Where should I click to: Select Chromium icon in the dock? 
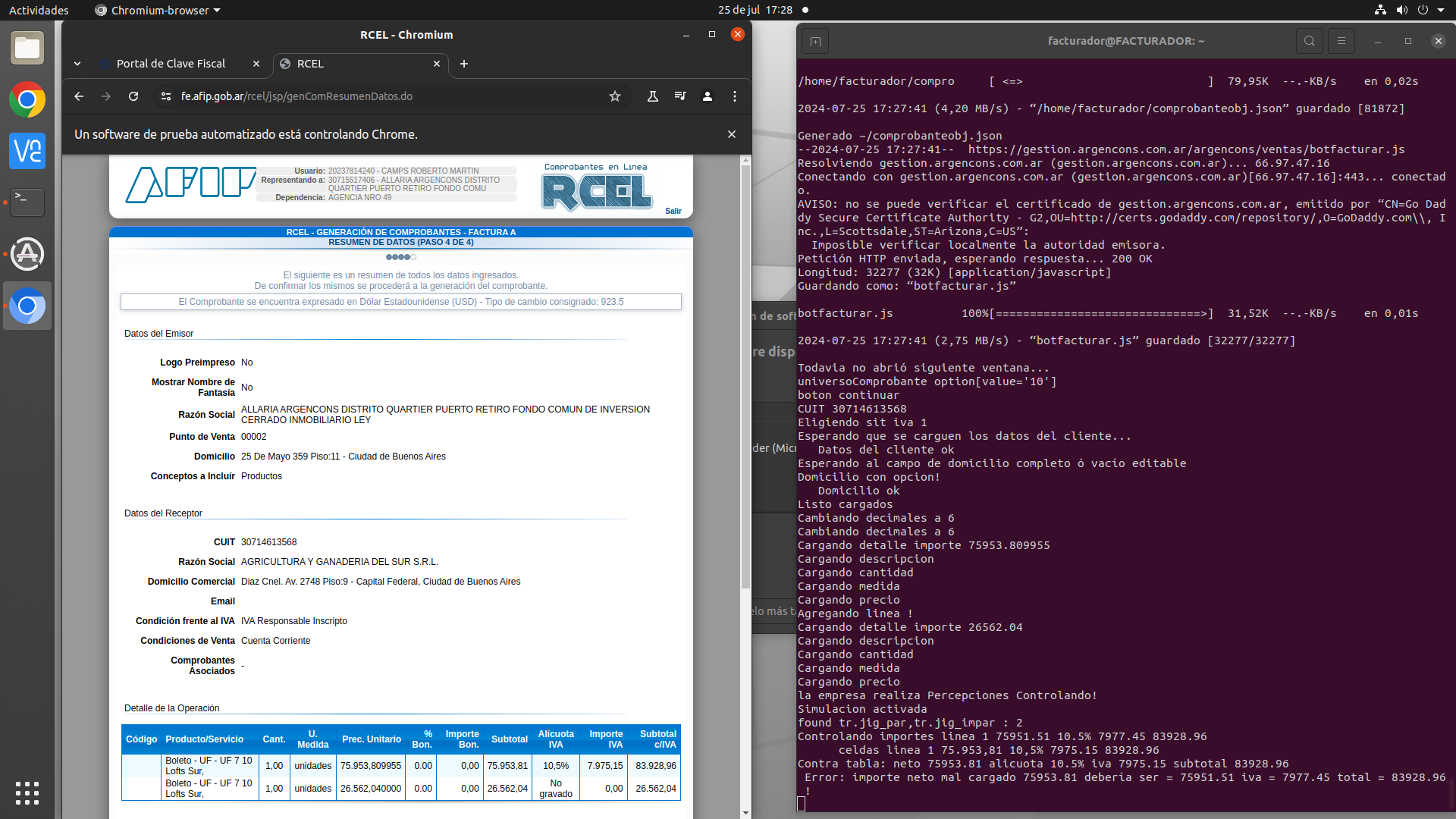pyautogui.click(x=27, y=306)
